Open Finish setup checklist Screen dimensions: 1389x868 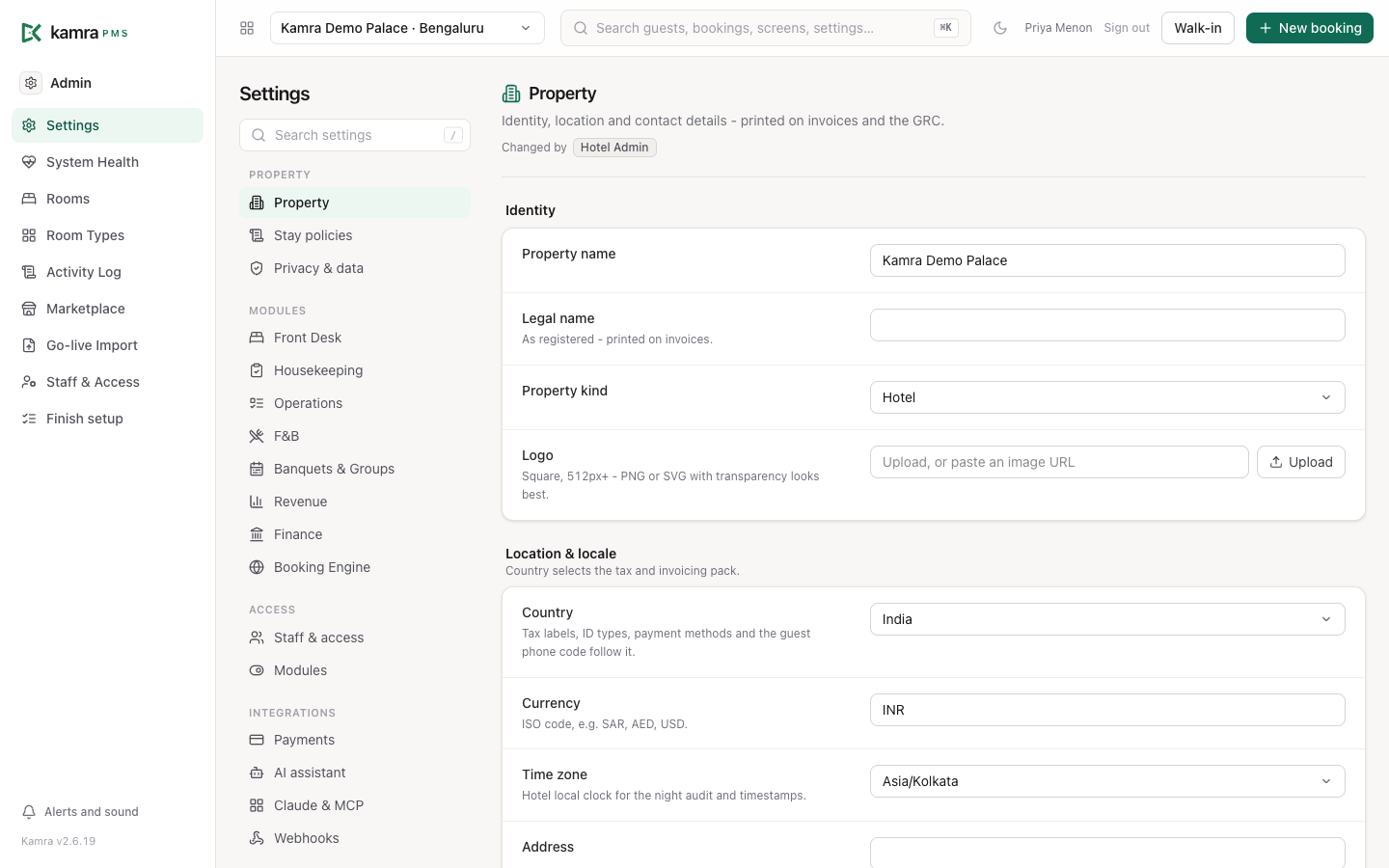pos(107,419)
